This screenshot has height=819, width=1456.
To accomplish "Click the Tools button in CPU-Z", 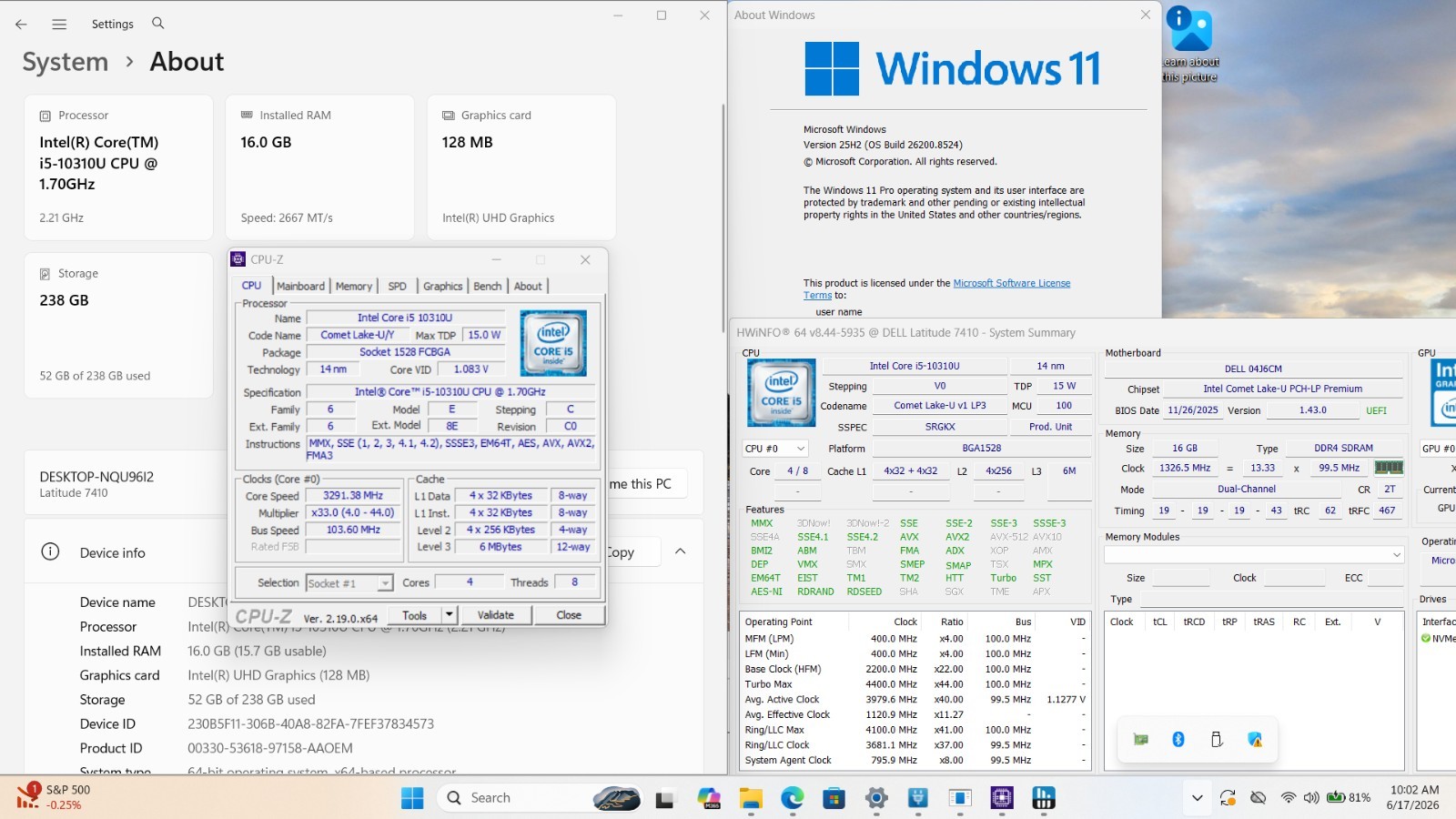I will [415, 615].
